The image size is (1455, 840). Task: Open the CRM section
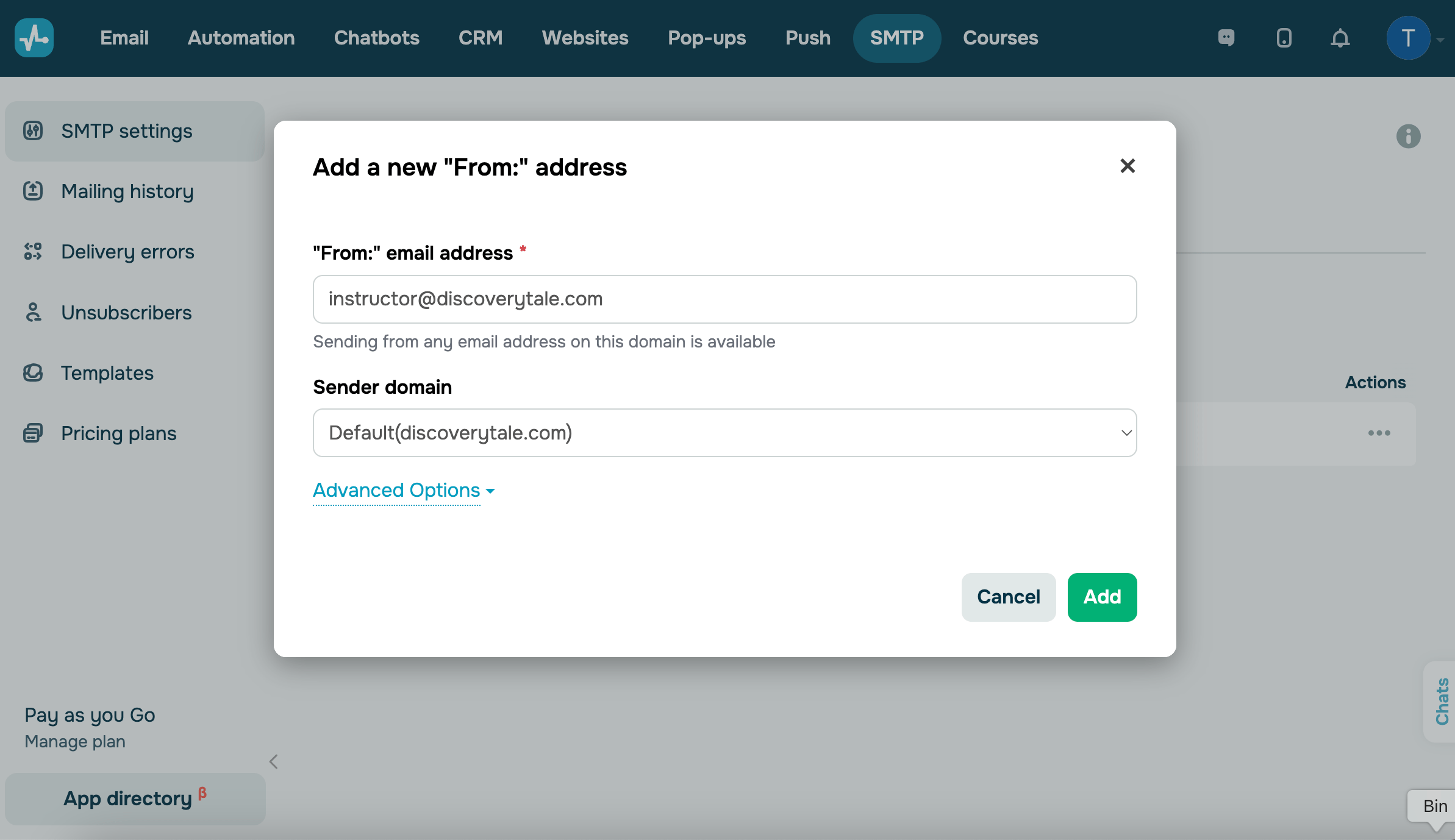[481, 38]
